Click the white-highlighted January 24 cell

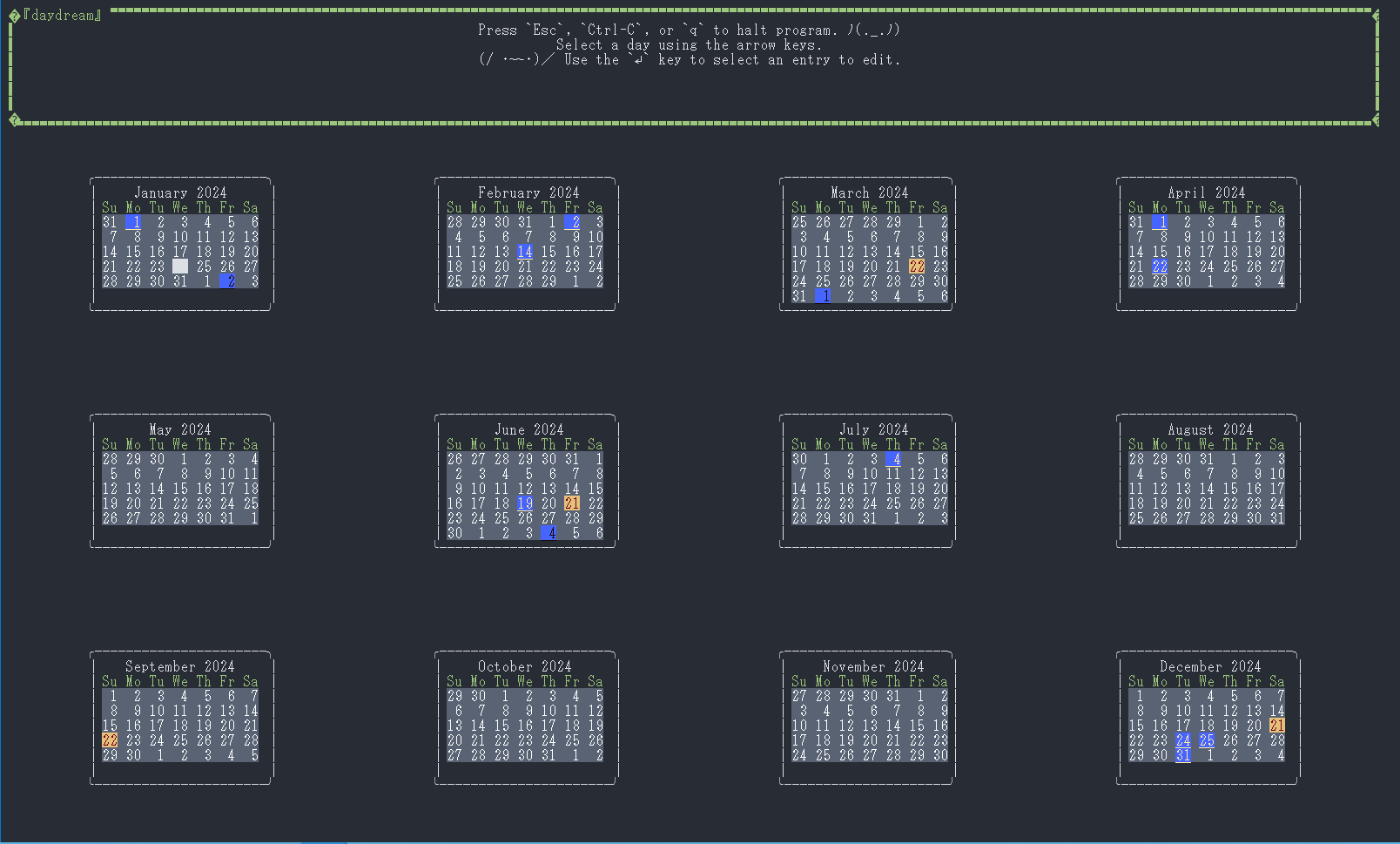pos(180,266)
